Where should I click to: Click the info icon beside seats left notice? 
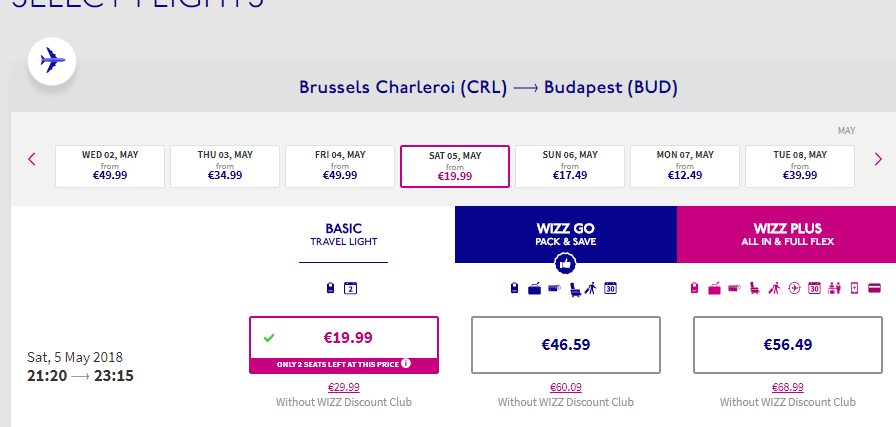click(406, 363)
